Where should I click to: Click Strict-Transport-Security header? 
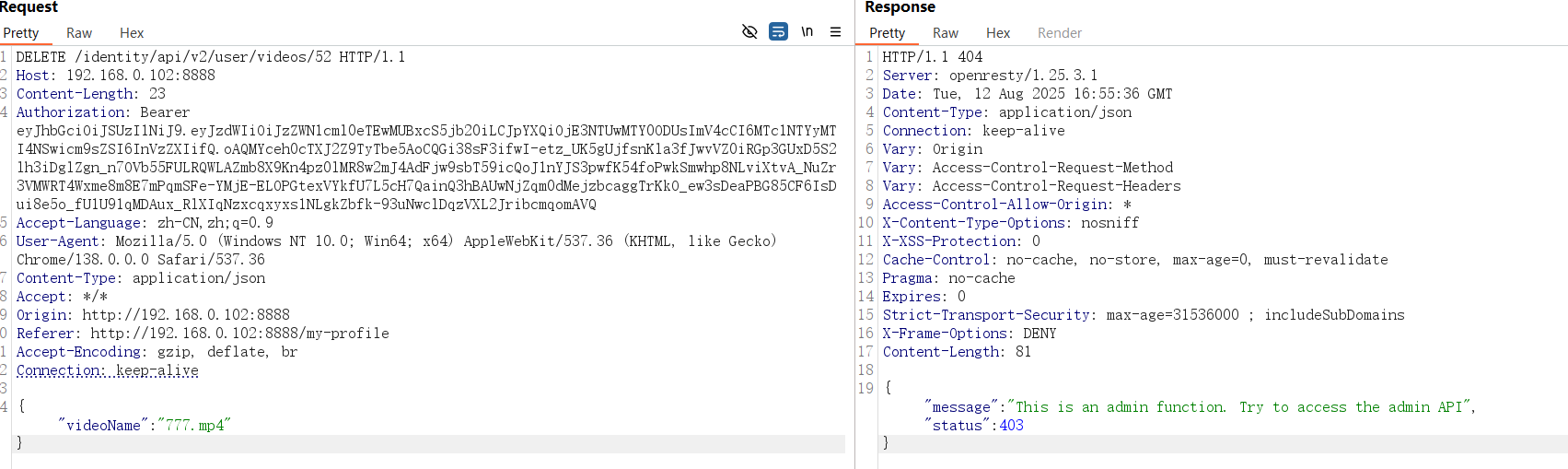point(1144,315)
